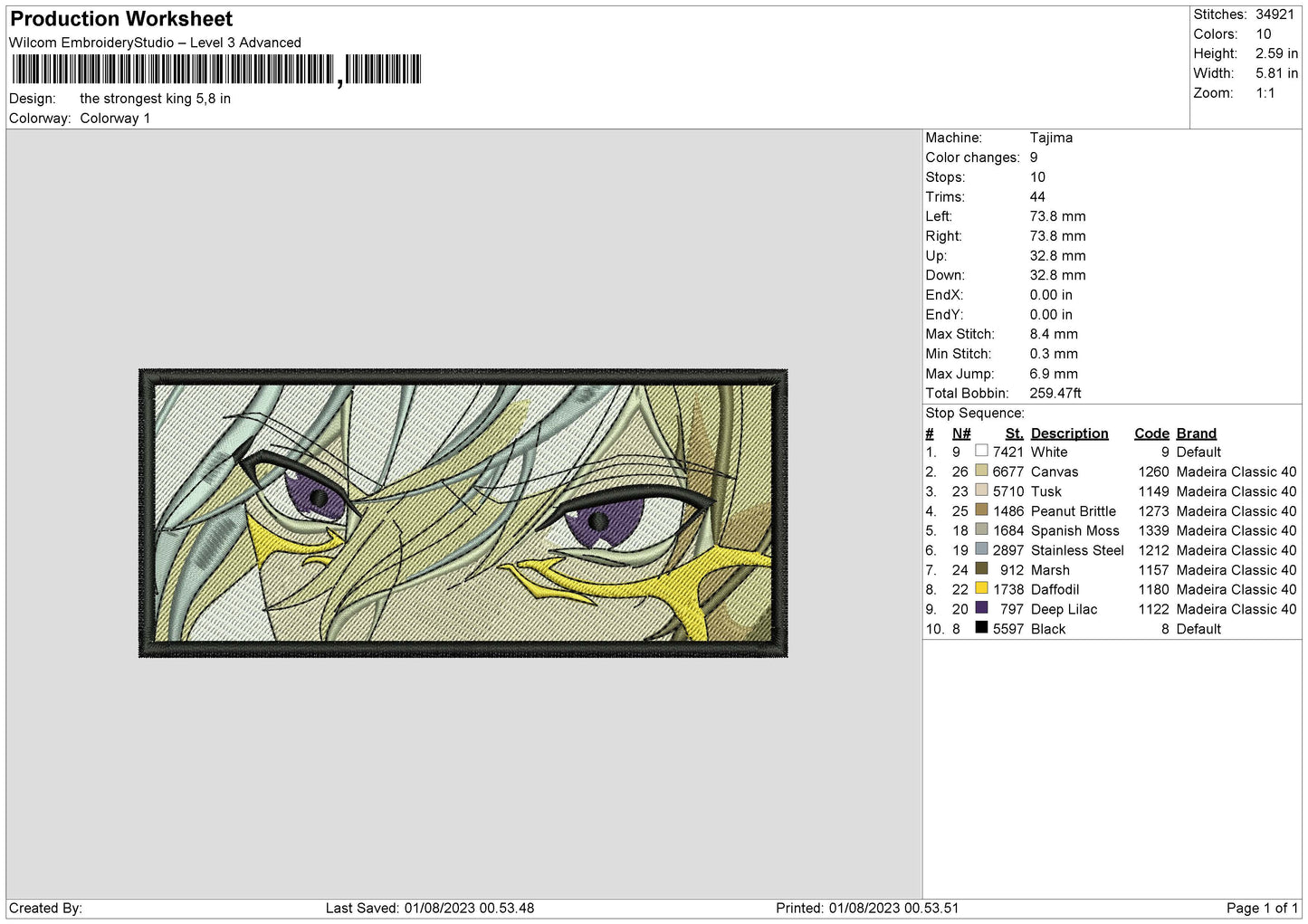Image resolution: width=1308 pixels, height=924 pixels.
Task: Click the barcode under the worksheet title
Action: click(216, 70)
